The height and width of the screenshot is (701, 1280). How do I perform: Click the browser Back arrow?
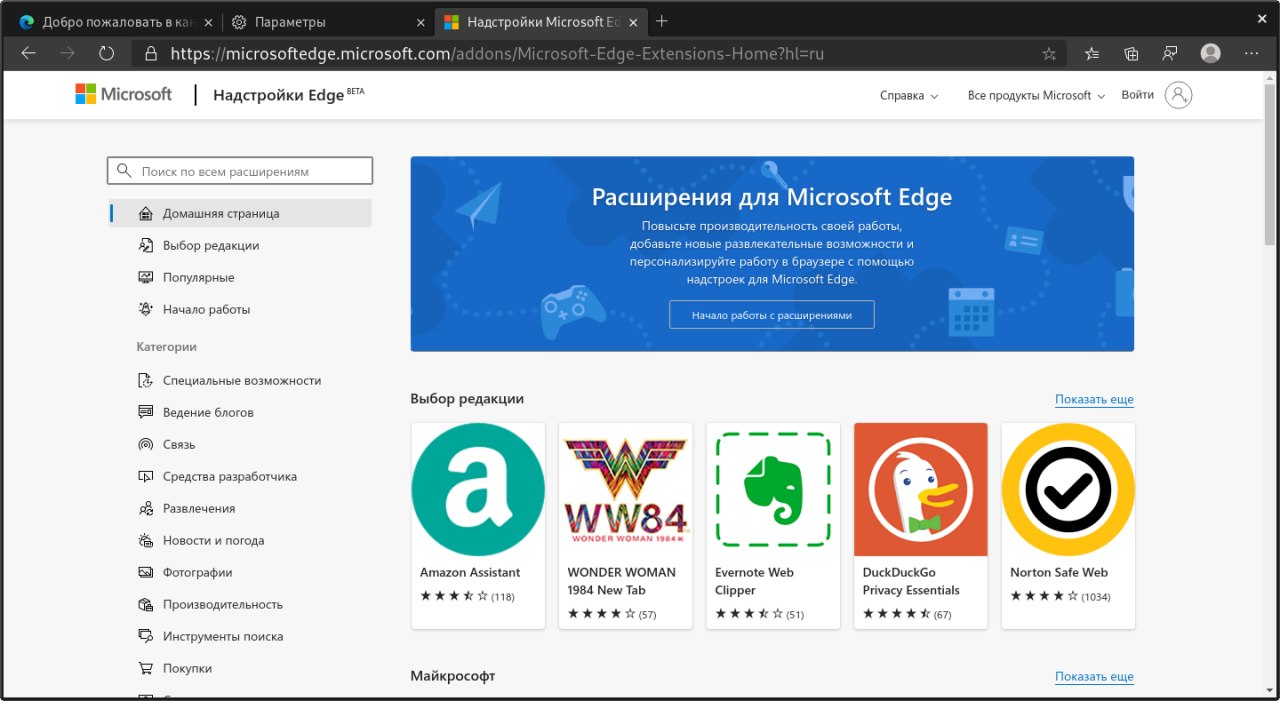[28, 53]
